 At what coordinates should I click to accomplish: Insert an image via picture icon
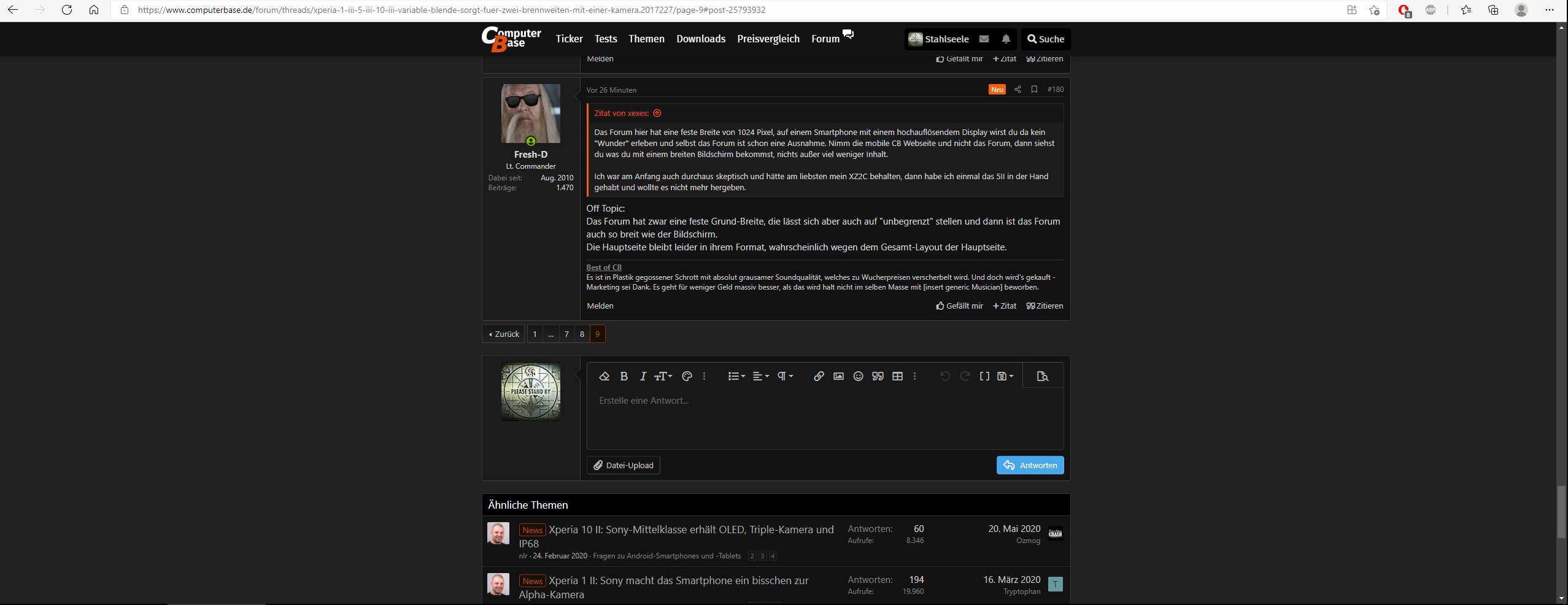pos(838,376)
